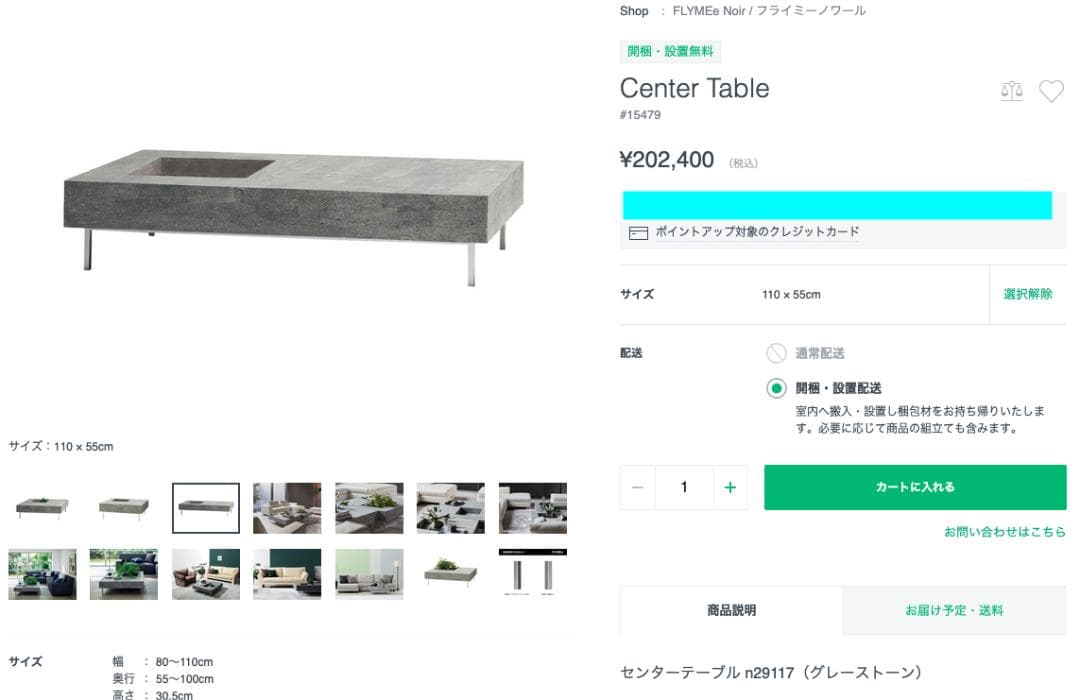The image size is (1080, 700).
Task: Select the navy blue sofa room thumbnail
Action: 42,574
